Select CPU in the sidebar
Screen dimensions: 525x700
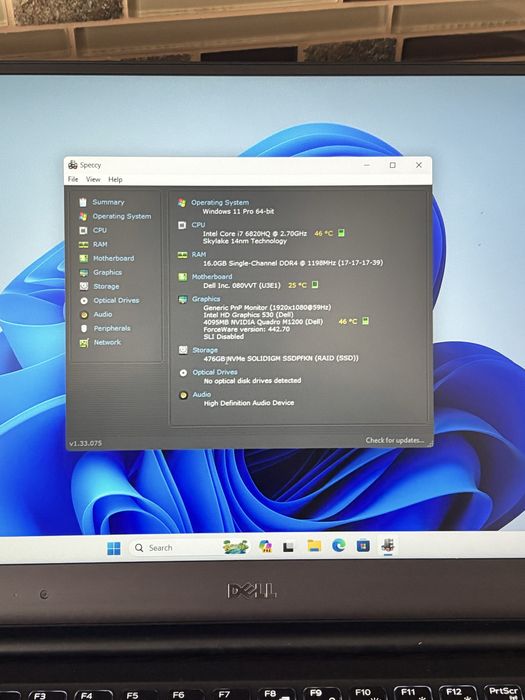click(100, 230)
